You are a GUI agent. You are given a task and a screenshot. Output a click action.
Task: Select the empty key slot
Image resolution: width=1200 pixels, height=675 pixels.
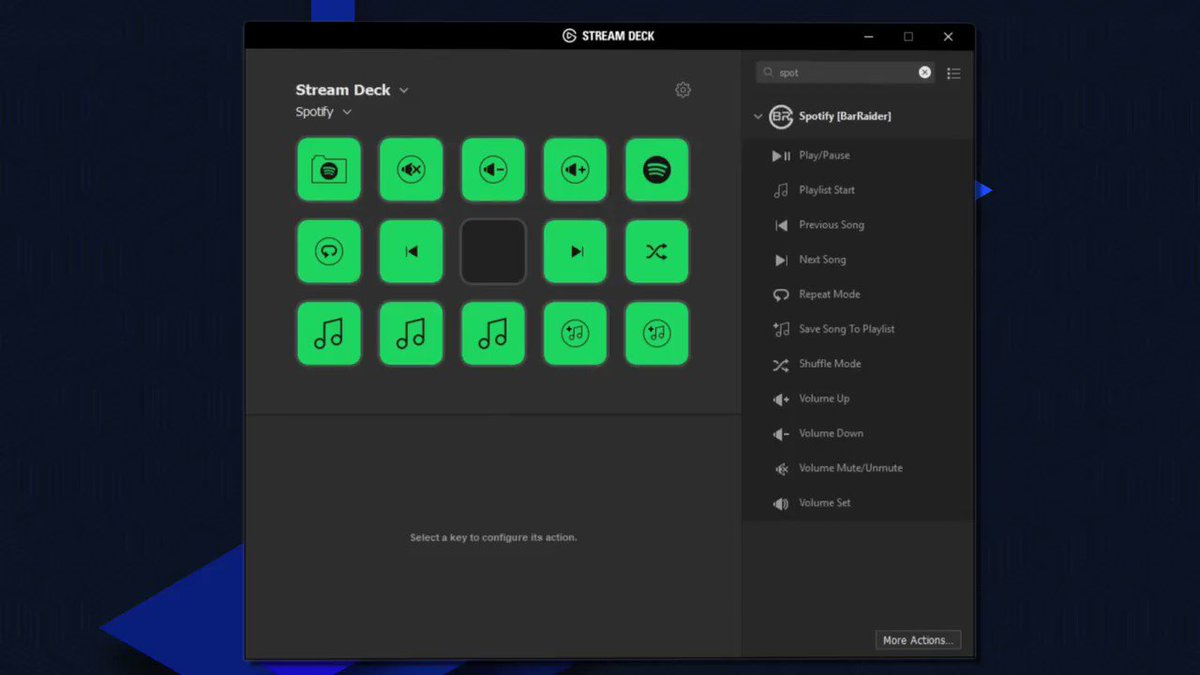(493, 252)
